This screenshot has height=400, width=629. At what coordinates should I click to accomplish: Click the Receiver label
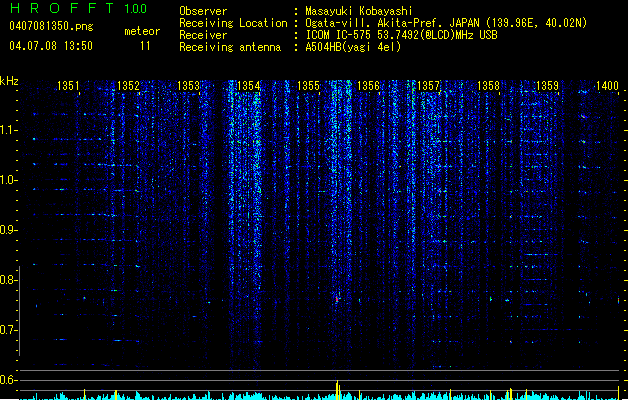pos(203,35)
